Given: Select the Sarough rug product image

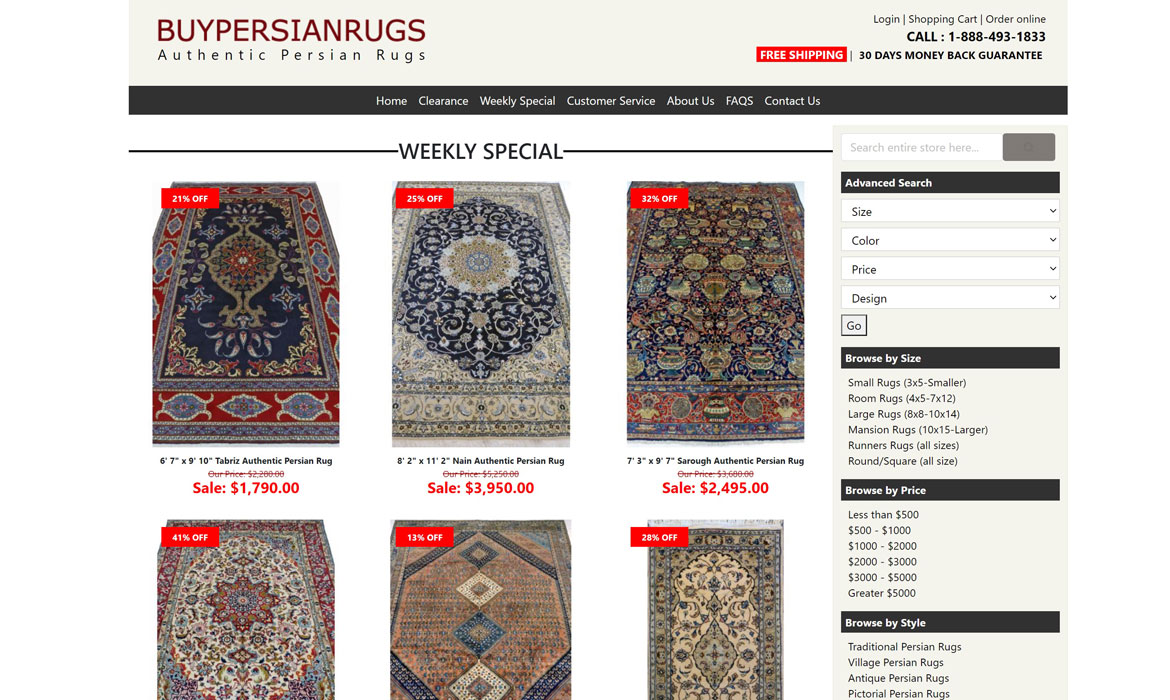Looking at the screenshot, I should point(716,313).
